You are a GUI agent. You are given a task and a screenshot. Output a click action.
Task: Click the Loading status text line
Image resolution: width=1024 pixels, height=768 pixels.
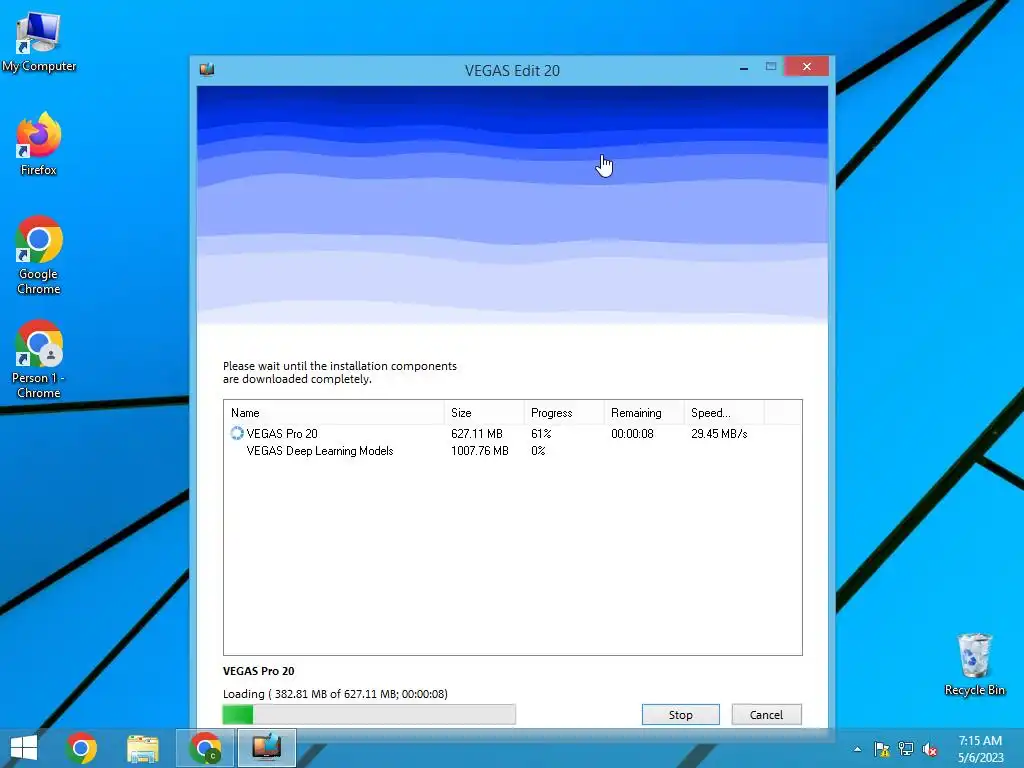click(335, 694)
